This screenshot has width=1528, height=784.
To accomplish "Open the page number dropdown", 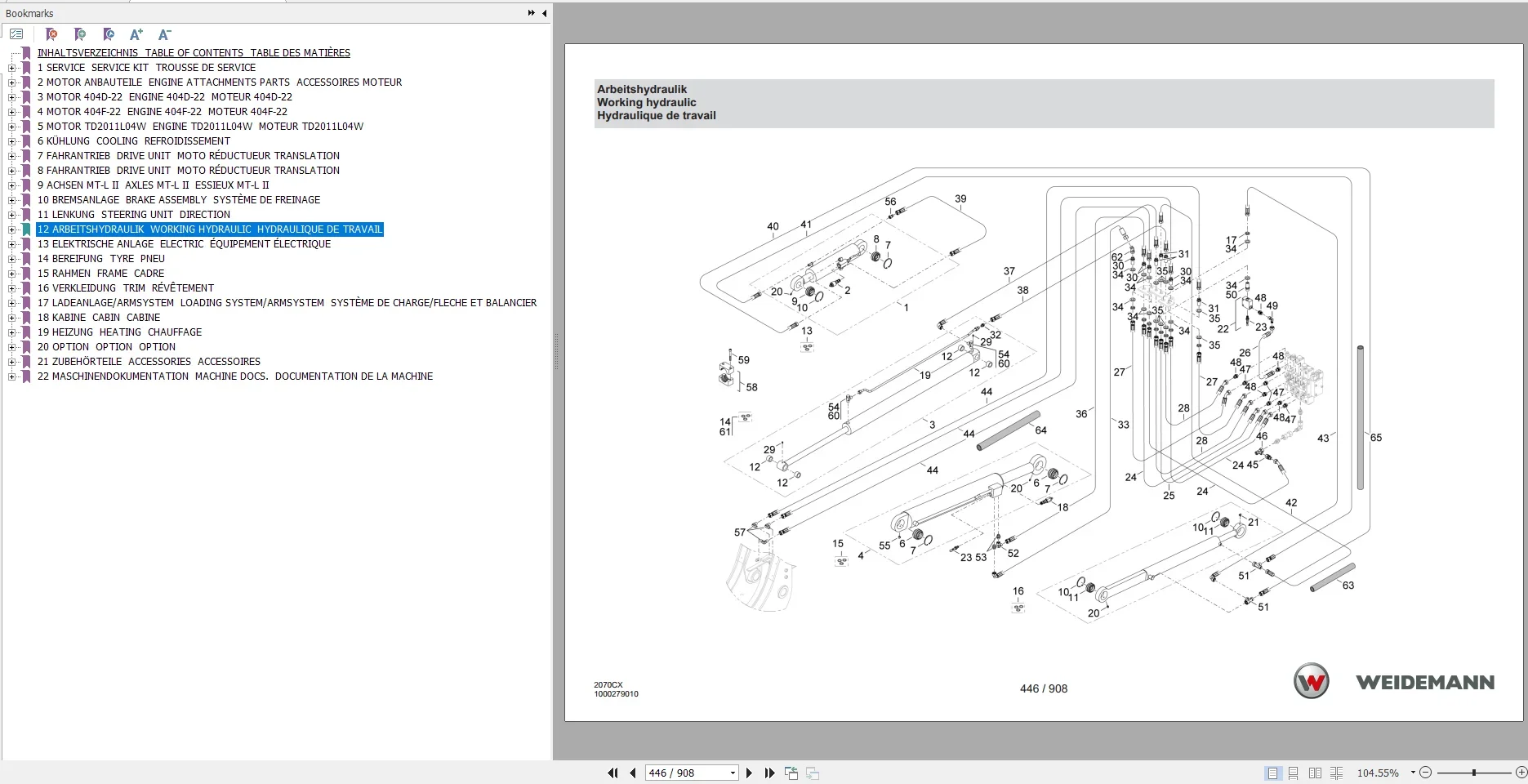I will coord(731,773).
